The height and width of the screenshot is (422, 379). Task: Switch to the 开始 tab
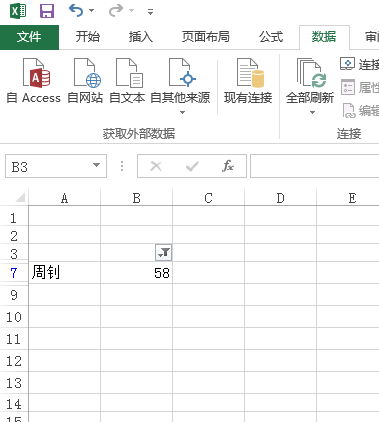click(x=88, y=37)
